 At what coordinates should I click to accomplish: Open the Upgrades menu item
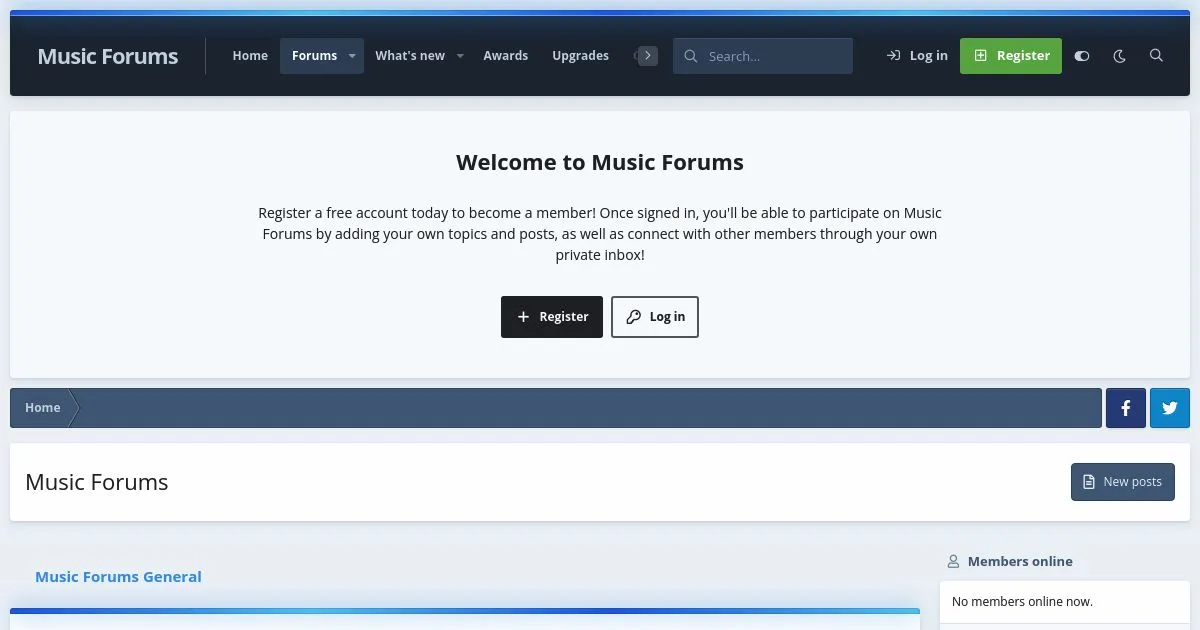click(x=580, y=56)
